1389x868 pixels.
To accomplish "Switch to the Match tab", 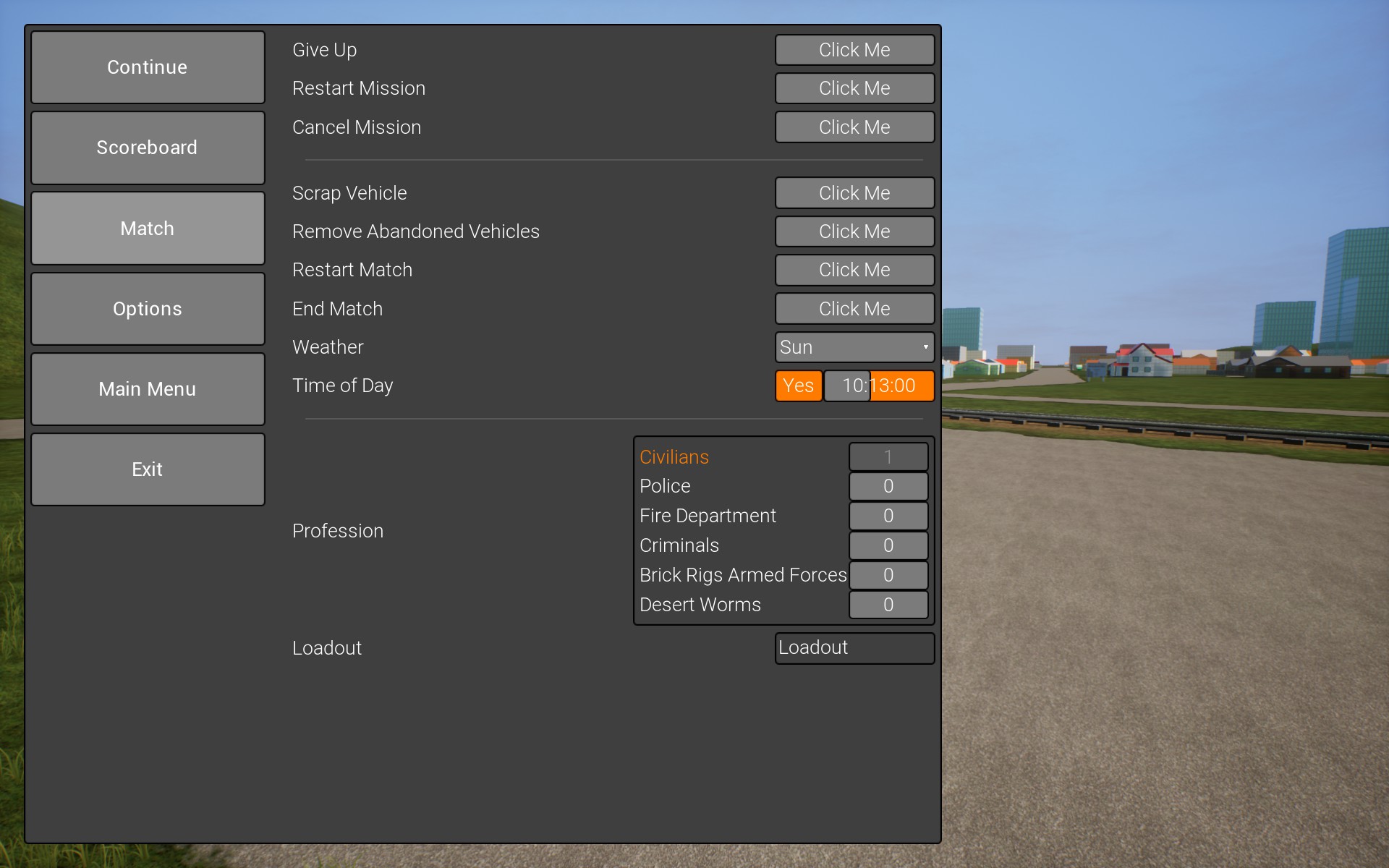I will coord(148,229).
